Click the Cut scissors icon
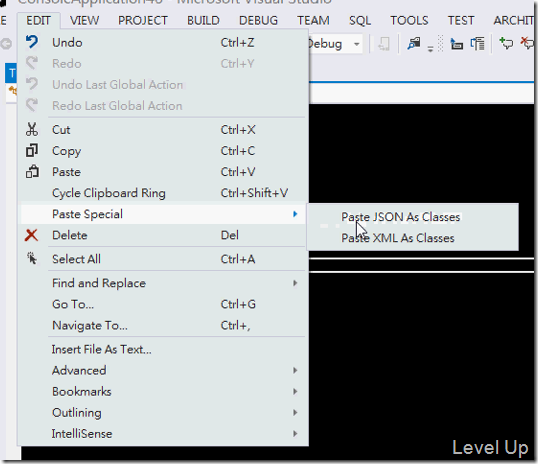Image resolution: width=538 pixels, height=464 pixels. 32,129
